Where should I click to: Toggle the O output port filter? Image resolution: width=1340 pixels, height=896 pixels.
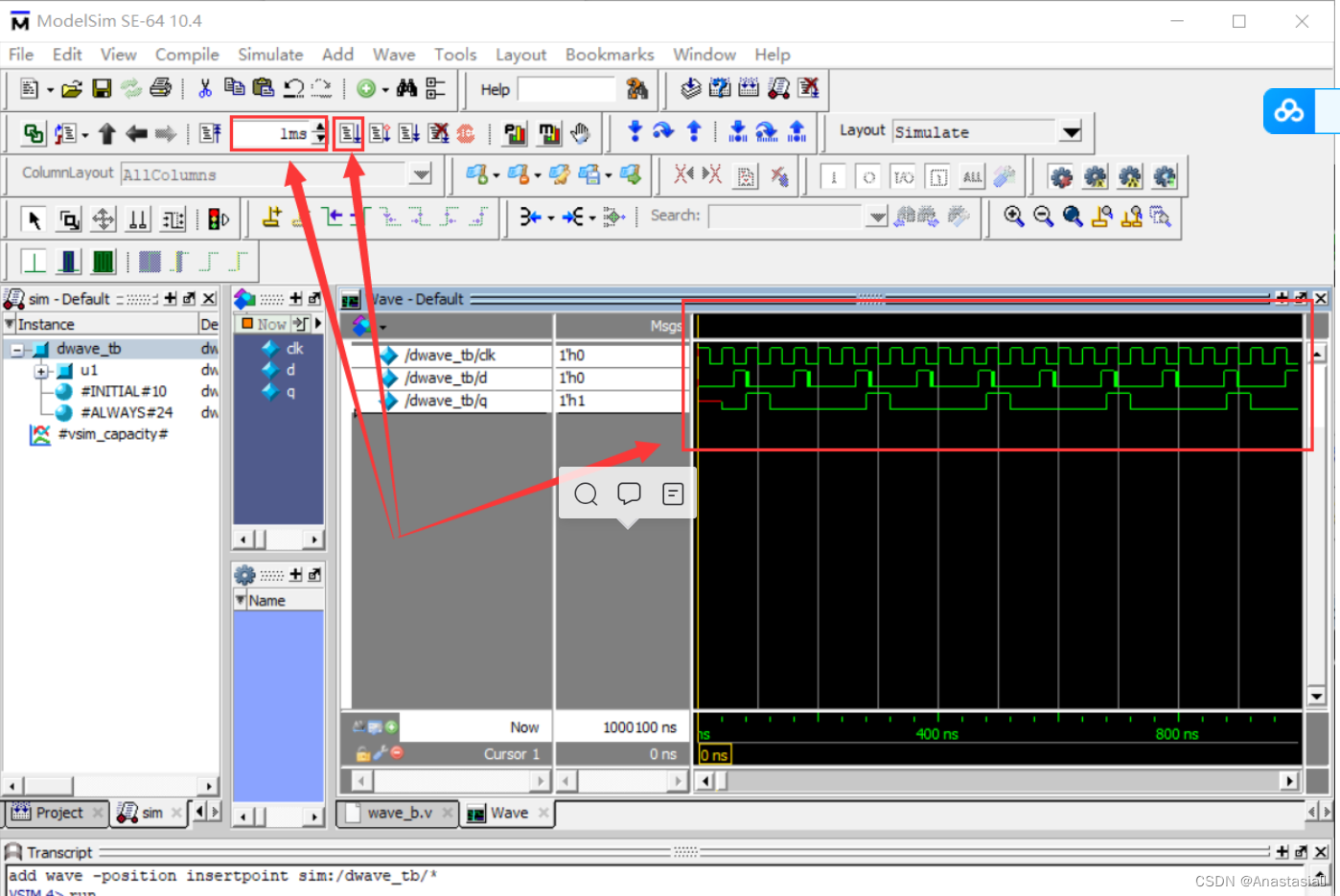(868, 176)
